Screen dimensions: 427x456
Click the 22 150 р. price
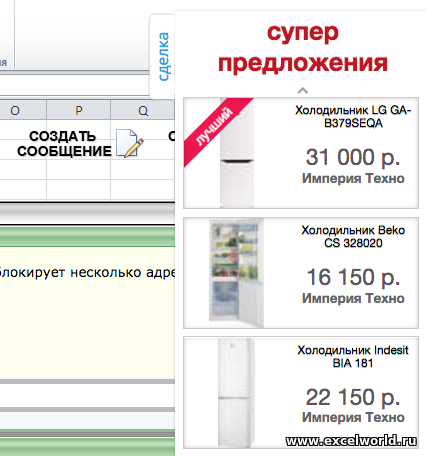(x=353, y=397)
